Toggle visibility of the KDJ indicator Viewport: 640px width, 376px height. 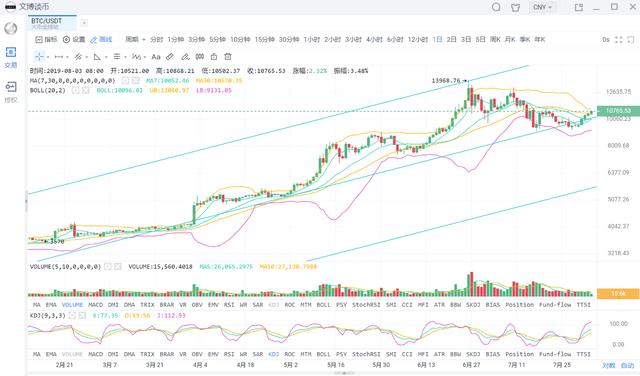[73, 316]
